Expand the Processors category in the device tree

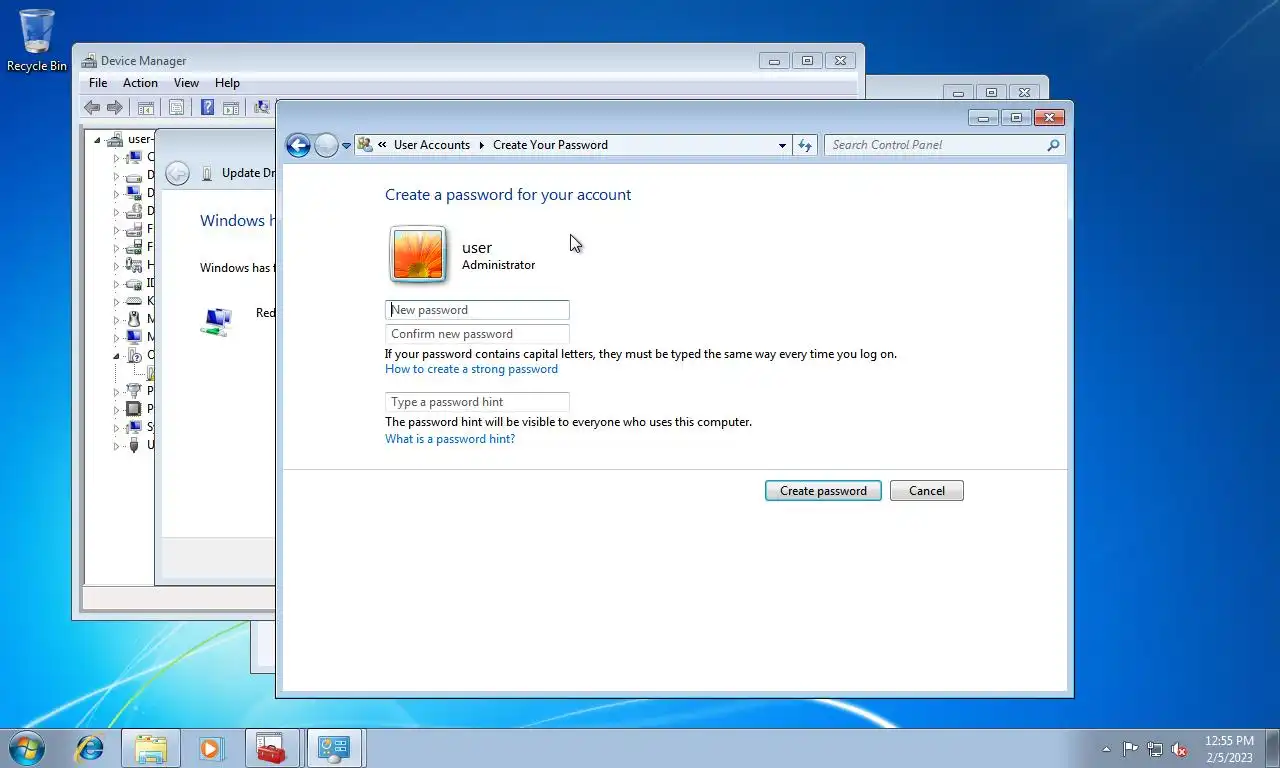[116, 409]
